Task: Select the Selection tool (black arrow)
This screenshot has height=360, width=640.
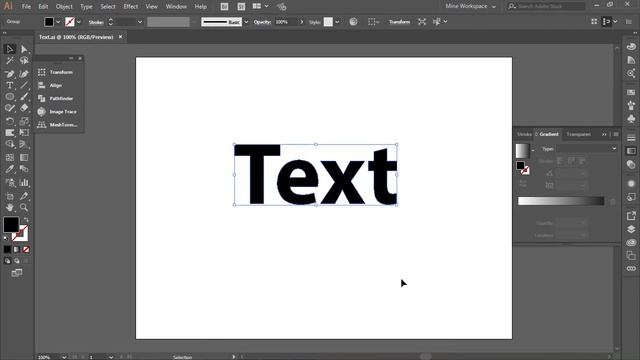Action: (x=10, y=49)
